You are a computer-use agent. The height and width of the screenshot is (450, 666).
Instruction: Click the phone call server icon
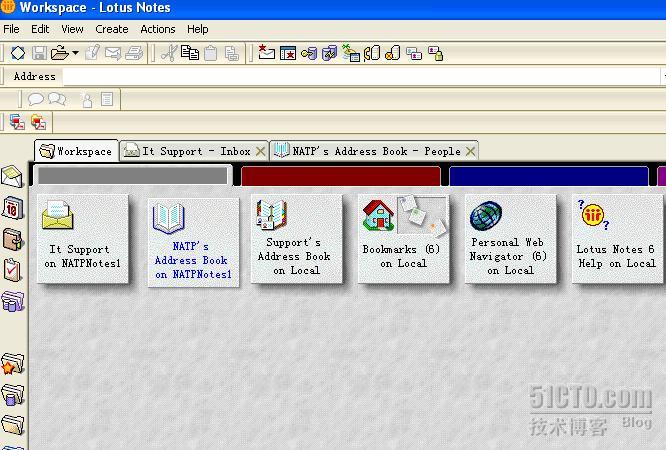[372, 53]
